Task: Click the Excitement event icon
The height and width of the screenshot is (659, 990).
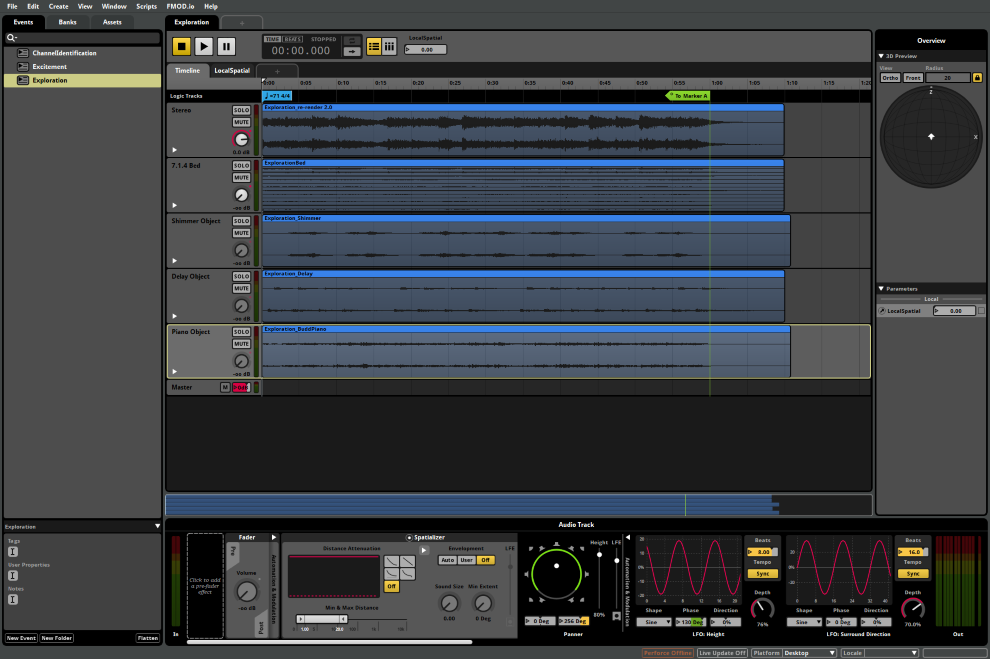Action: coord(23,67)
